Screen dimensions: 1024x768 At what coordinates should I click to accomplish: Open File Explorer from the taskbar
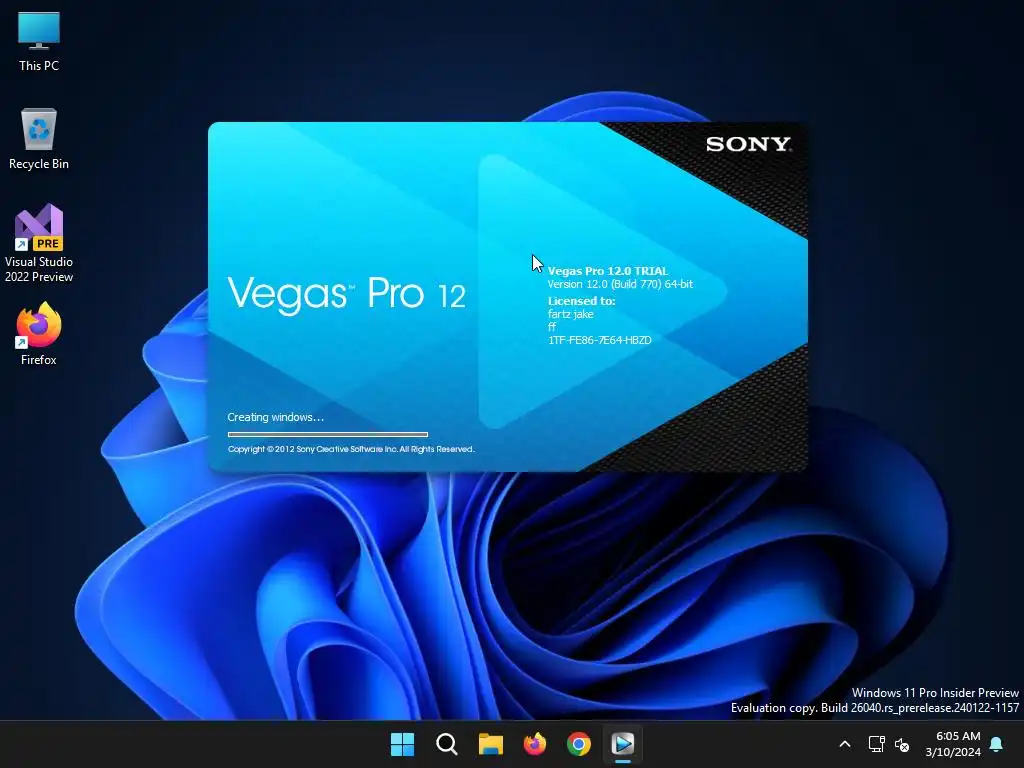[490, 744]
